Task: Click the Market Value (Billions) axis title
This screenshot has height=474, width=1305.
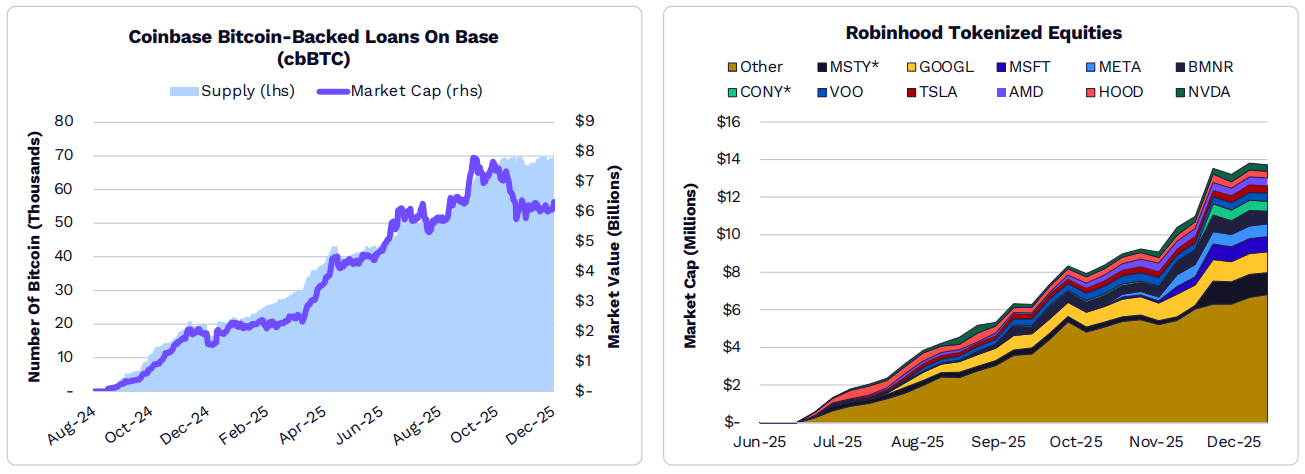Action: (x=614, y=257)
